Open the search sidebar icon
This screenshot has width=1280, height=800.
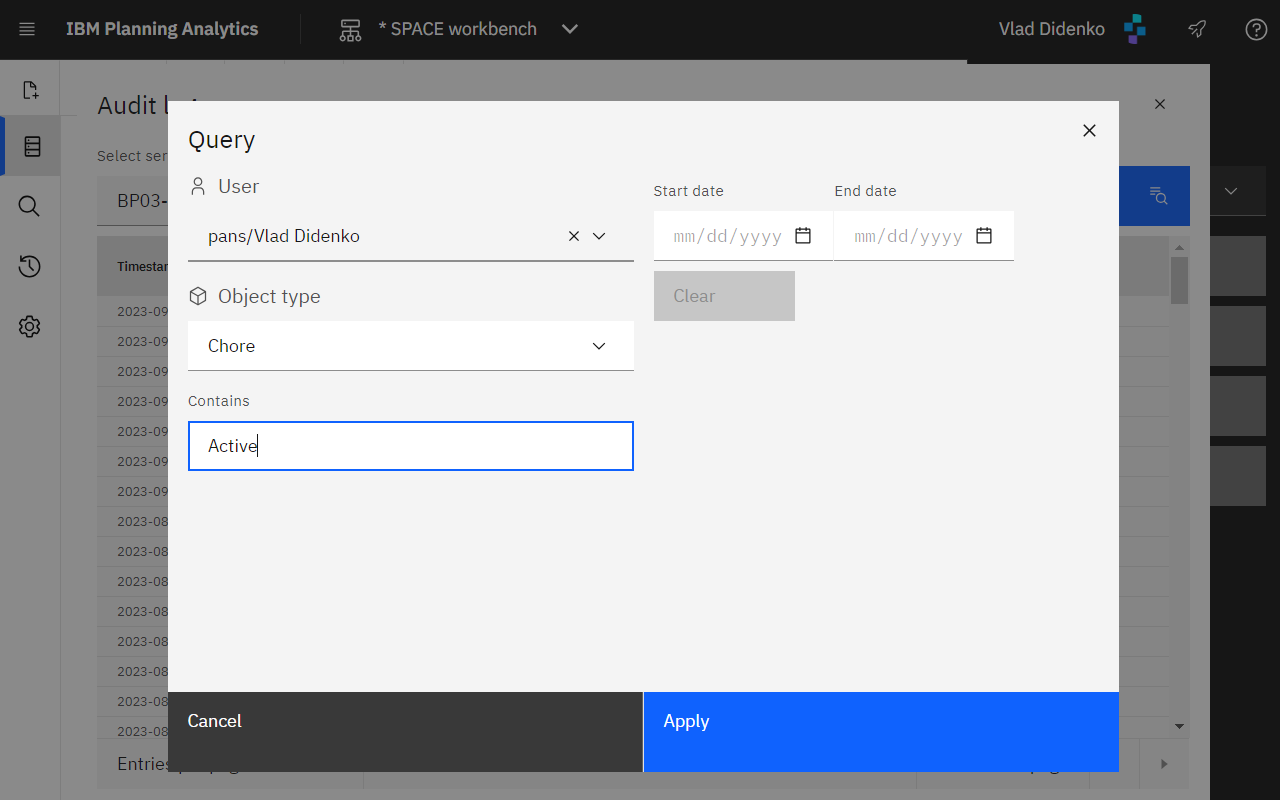[x=29, y=206]
